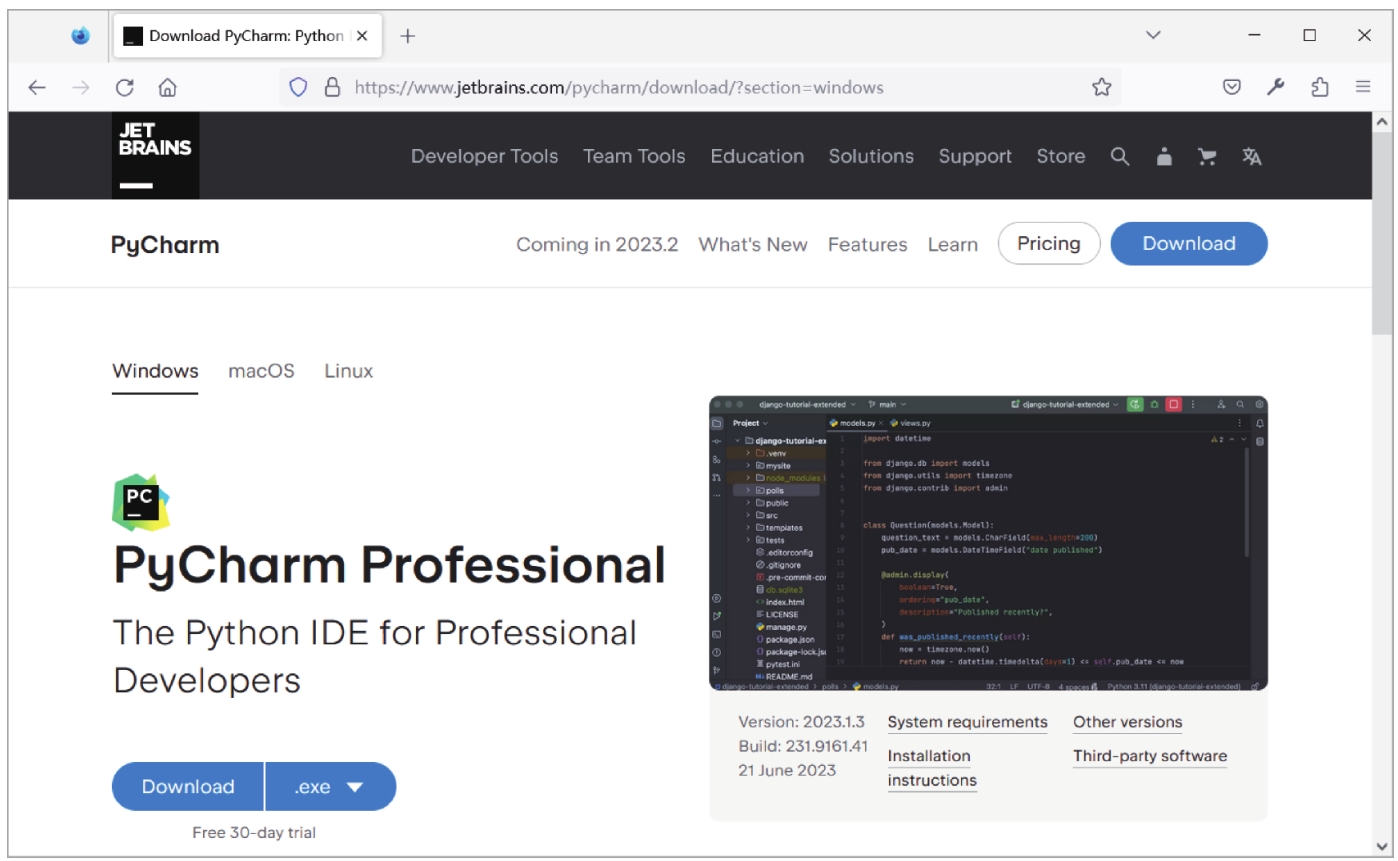The image size is (1398, 861).
Task: Open the site search magnifier icon
Action: (x=1120, y=156)
